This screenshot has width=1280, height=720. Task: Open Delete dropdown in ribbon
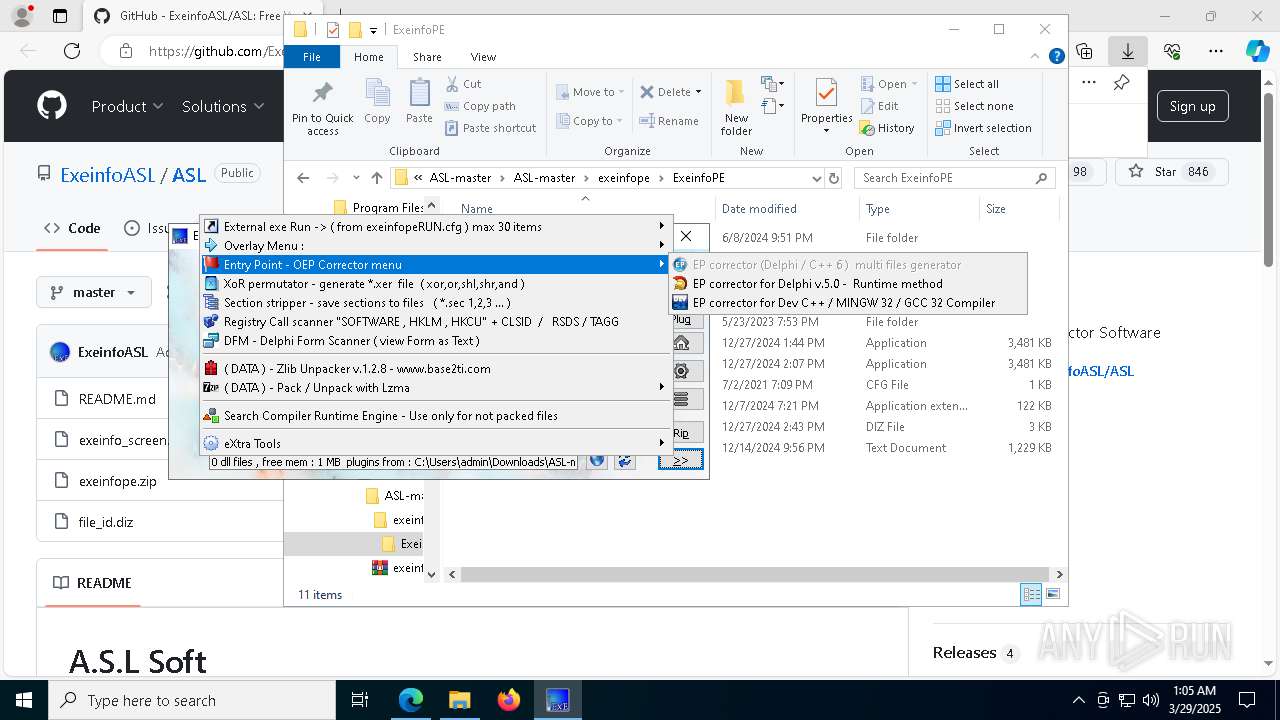(x=670, y=92)
